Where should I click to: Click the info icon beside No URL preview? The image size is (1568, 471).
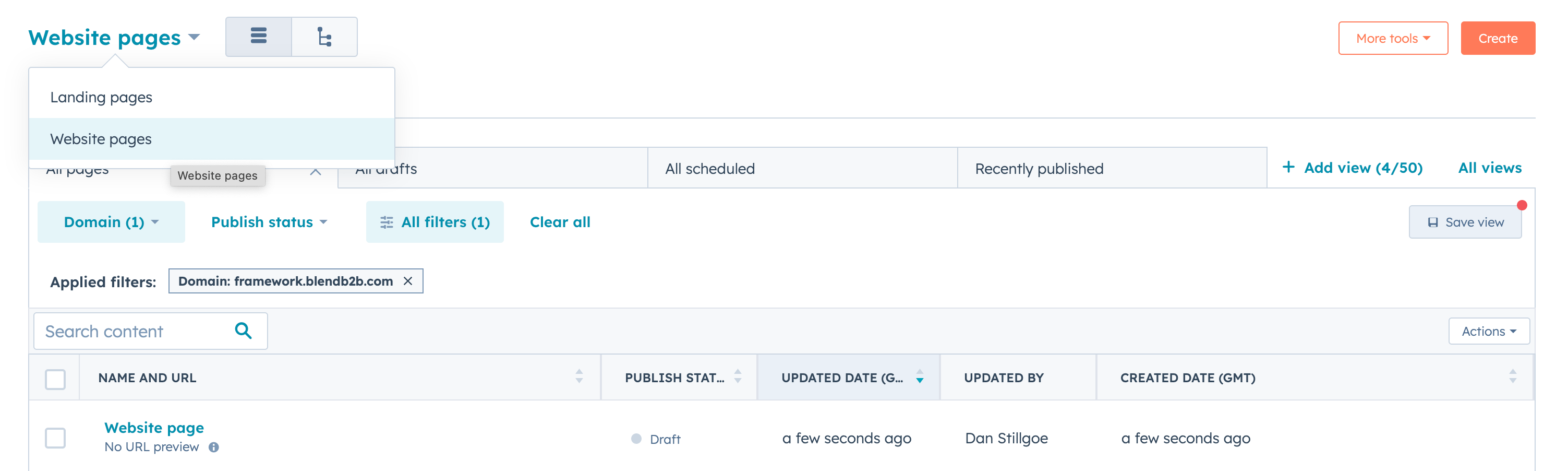(x=214, y=446)
